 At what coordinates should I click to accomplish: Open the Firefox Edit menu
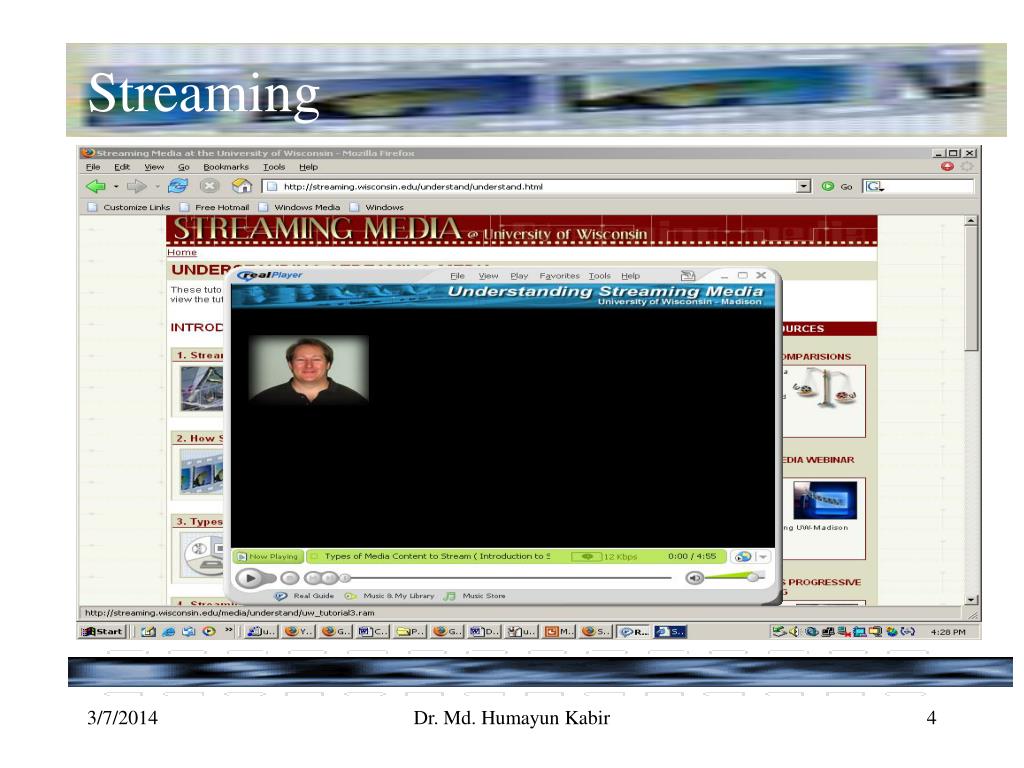(x=122, y=167)
